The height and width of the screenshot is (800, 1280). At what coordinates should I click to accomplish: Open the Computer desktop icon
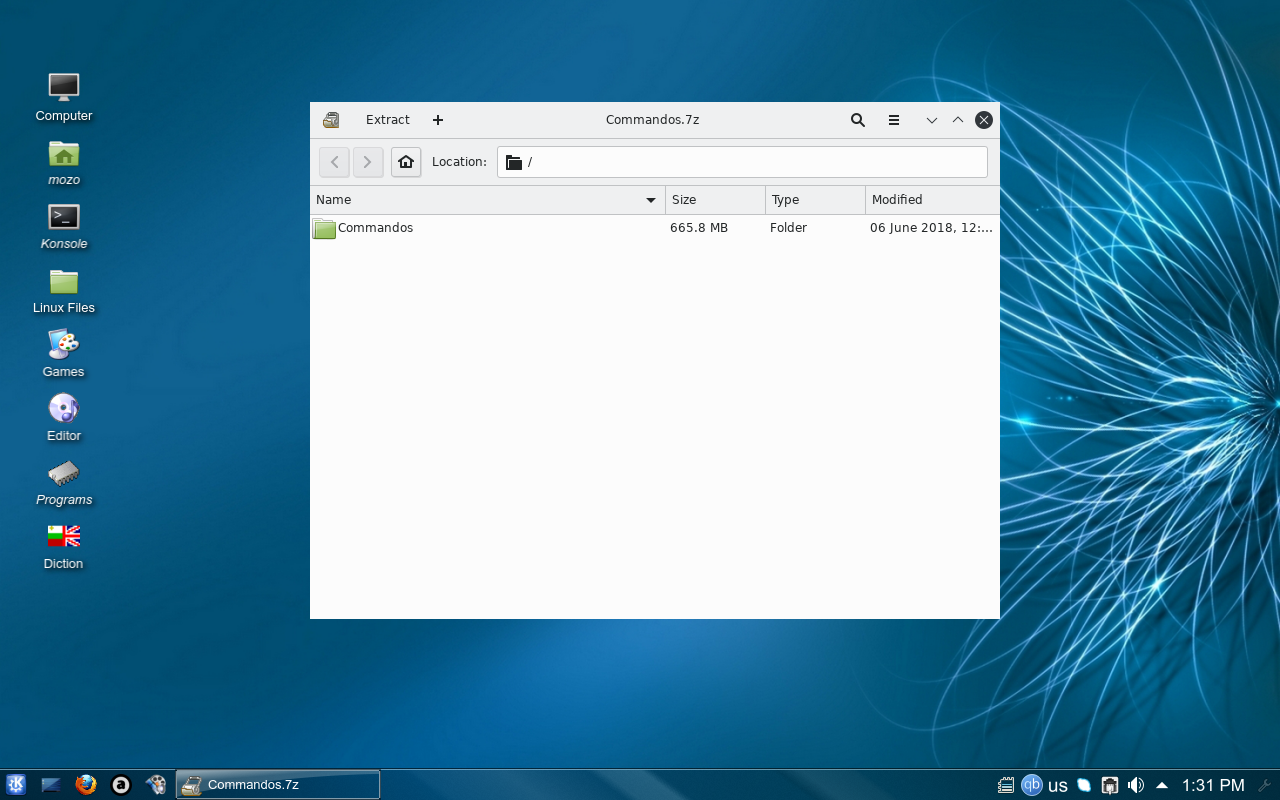[x=64, y=97]
